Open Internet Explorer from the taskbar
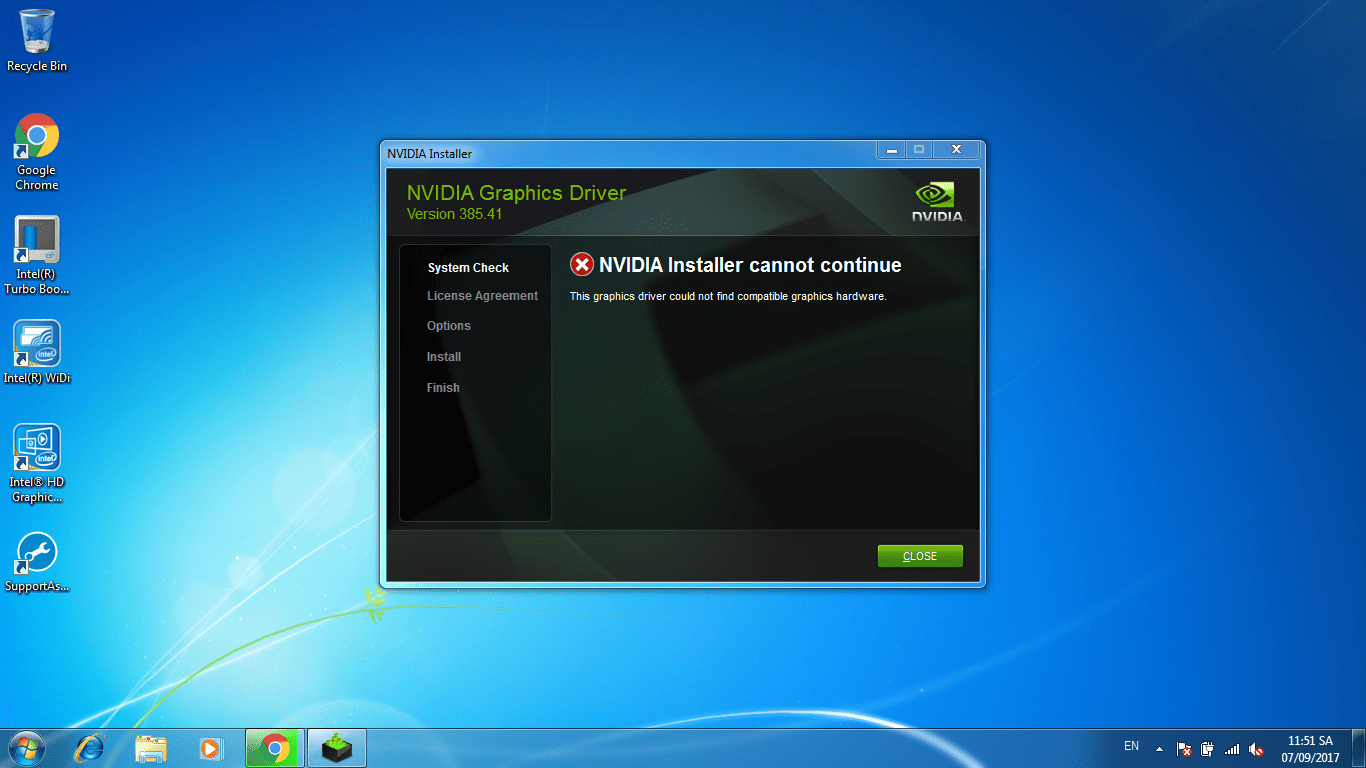 (91, 747)
